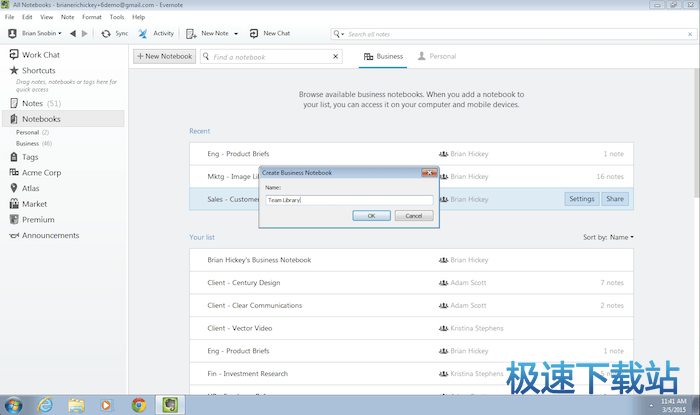Viewport: 700px width, 415px height.
Task: Expand the New Note dropdown arrow
Action: (236, 34)
